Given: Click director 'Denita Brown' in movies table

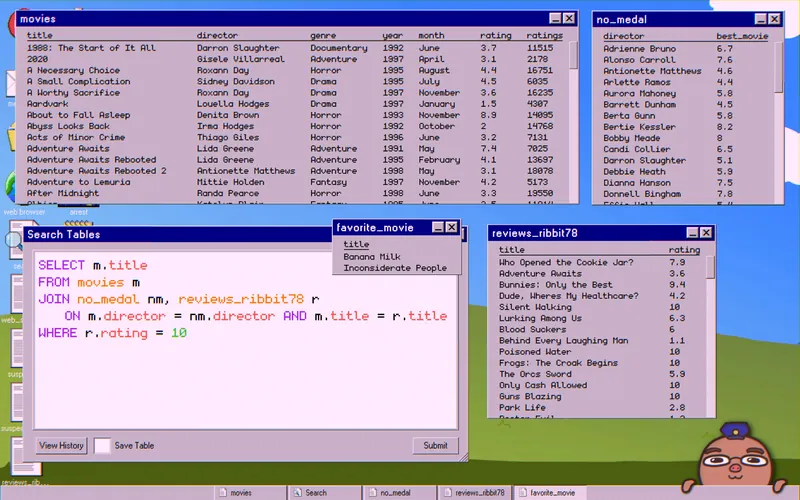Looking at the screenshot, I should point(228,115).
